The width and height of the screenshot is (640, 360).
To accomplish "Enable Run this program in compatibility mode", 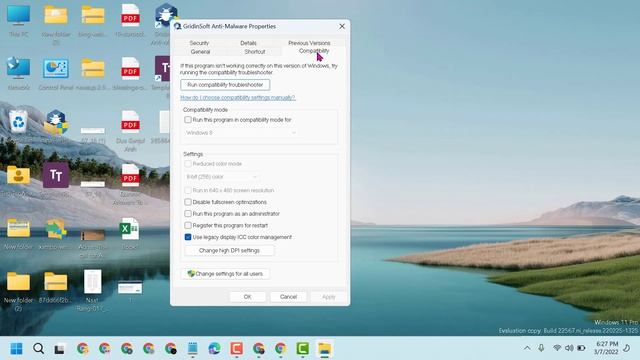I will pyautogui.click(x=188, y=120).
